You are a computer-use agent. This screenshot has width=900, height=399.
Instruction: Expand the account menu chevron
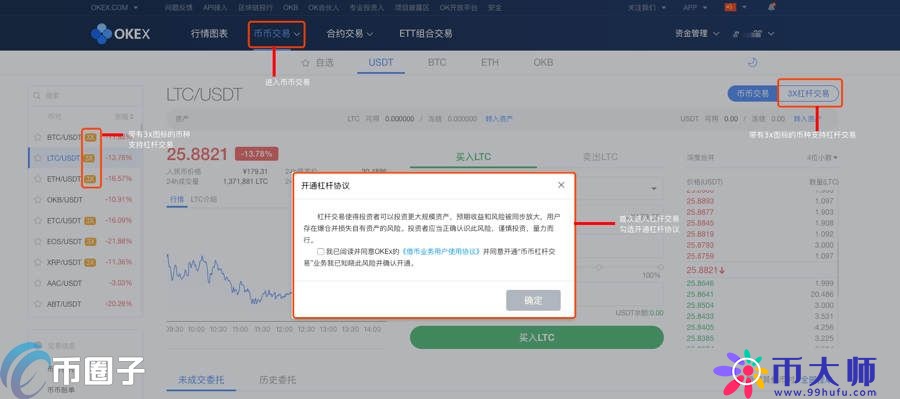click(770, 34)
